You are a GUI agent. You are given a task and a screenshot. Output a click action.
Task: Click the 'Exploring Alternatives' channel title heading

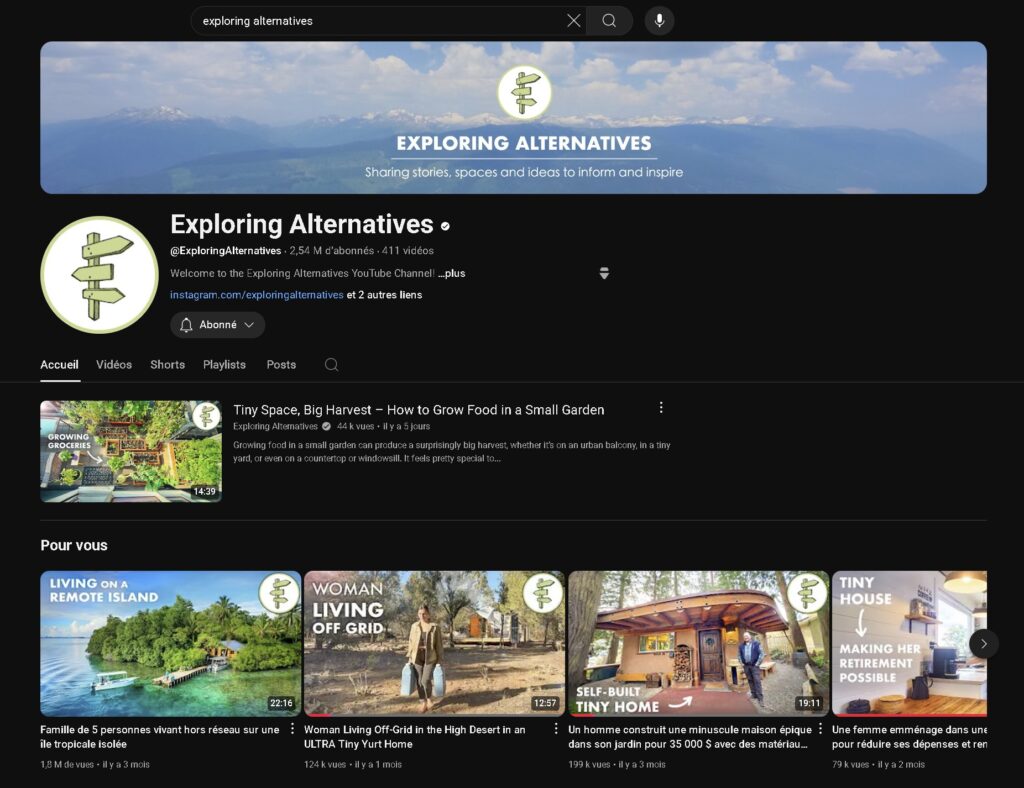coord(302,224)
